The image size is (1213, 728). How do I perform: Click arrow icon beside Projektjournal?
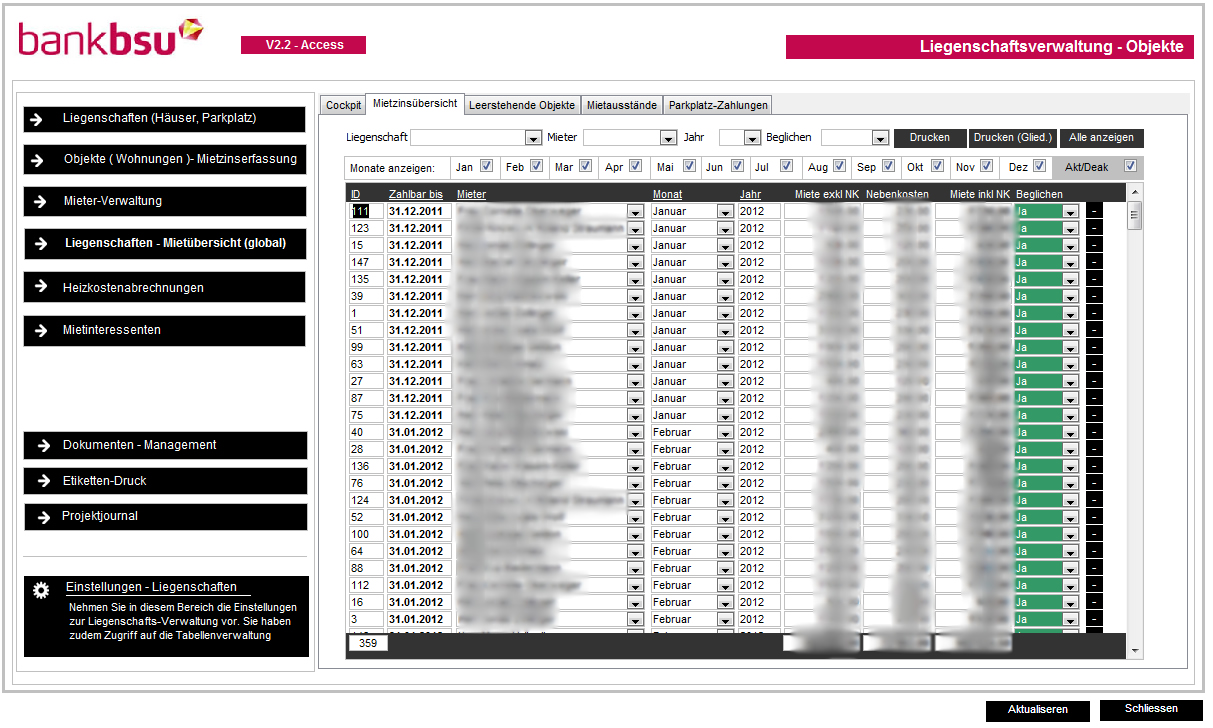pyautogui.click(x=43, y=517)
